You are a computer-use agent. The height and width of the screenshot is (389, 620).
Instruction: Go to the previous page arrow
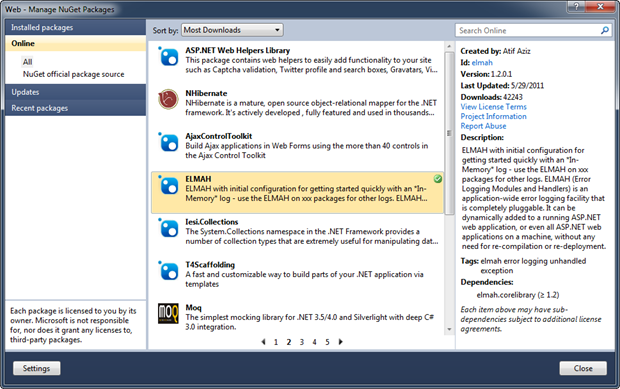pos(263,342)
